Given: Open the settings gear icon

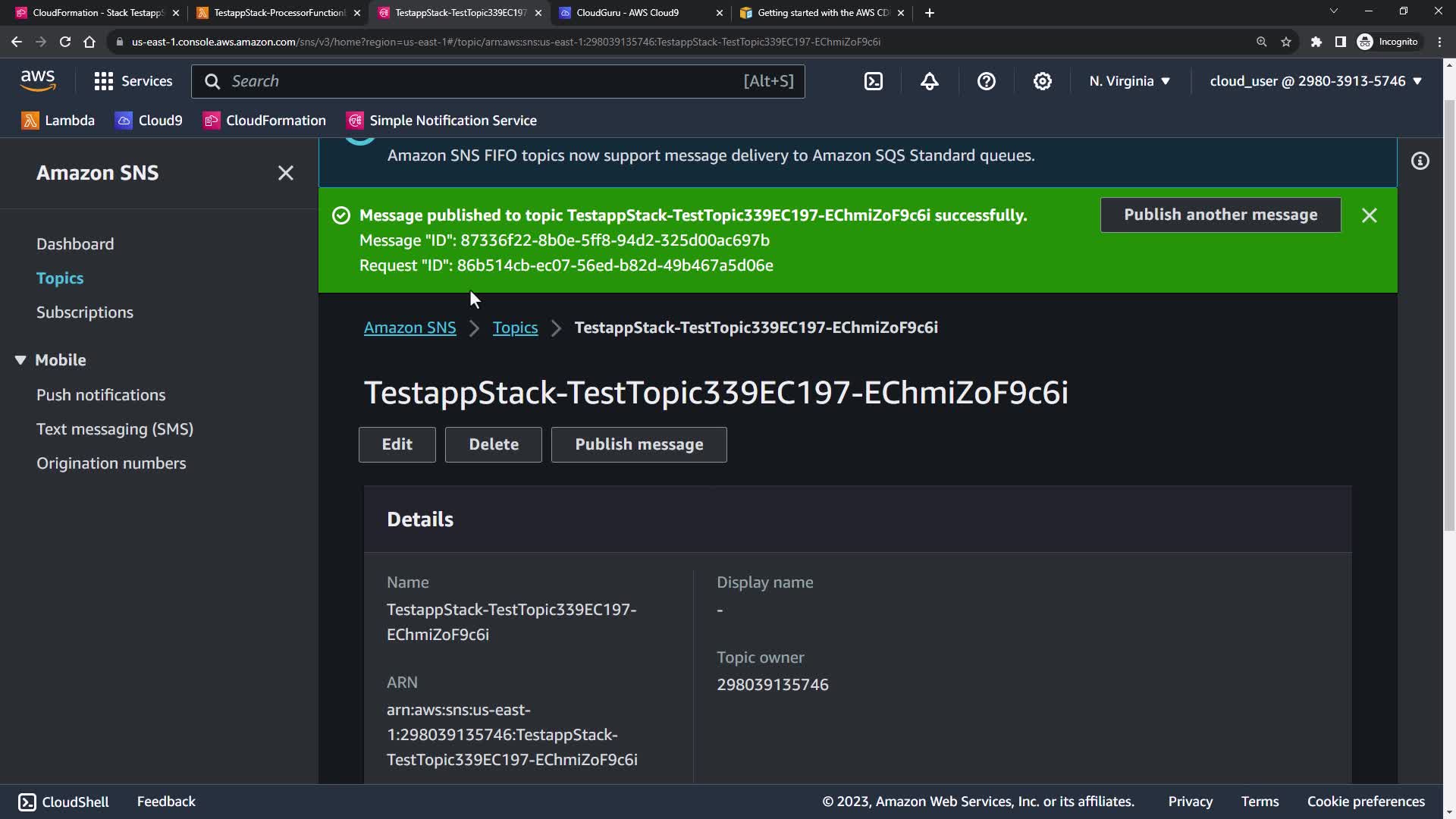Looking at the screenshot, I should pos(1043,81).
